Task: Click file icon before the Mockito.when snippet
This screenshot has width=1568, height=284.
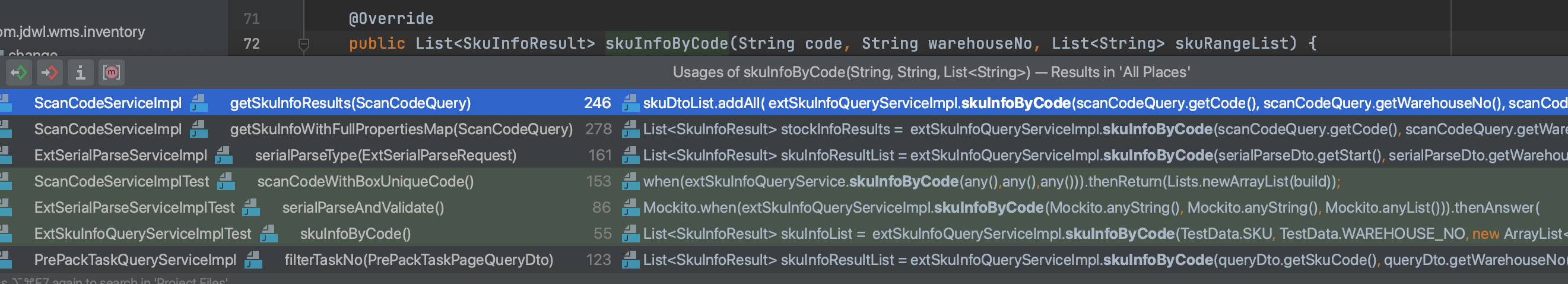Action: click(x=630, y=208)
